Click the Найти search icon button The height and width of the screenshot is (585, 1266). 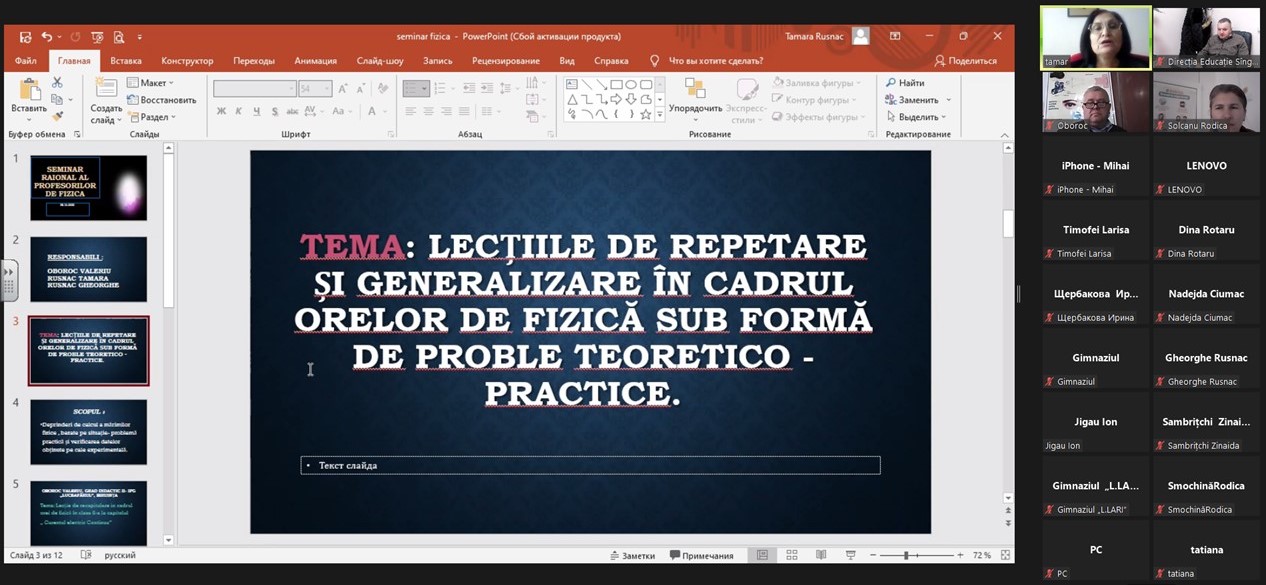[905, 83]
